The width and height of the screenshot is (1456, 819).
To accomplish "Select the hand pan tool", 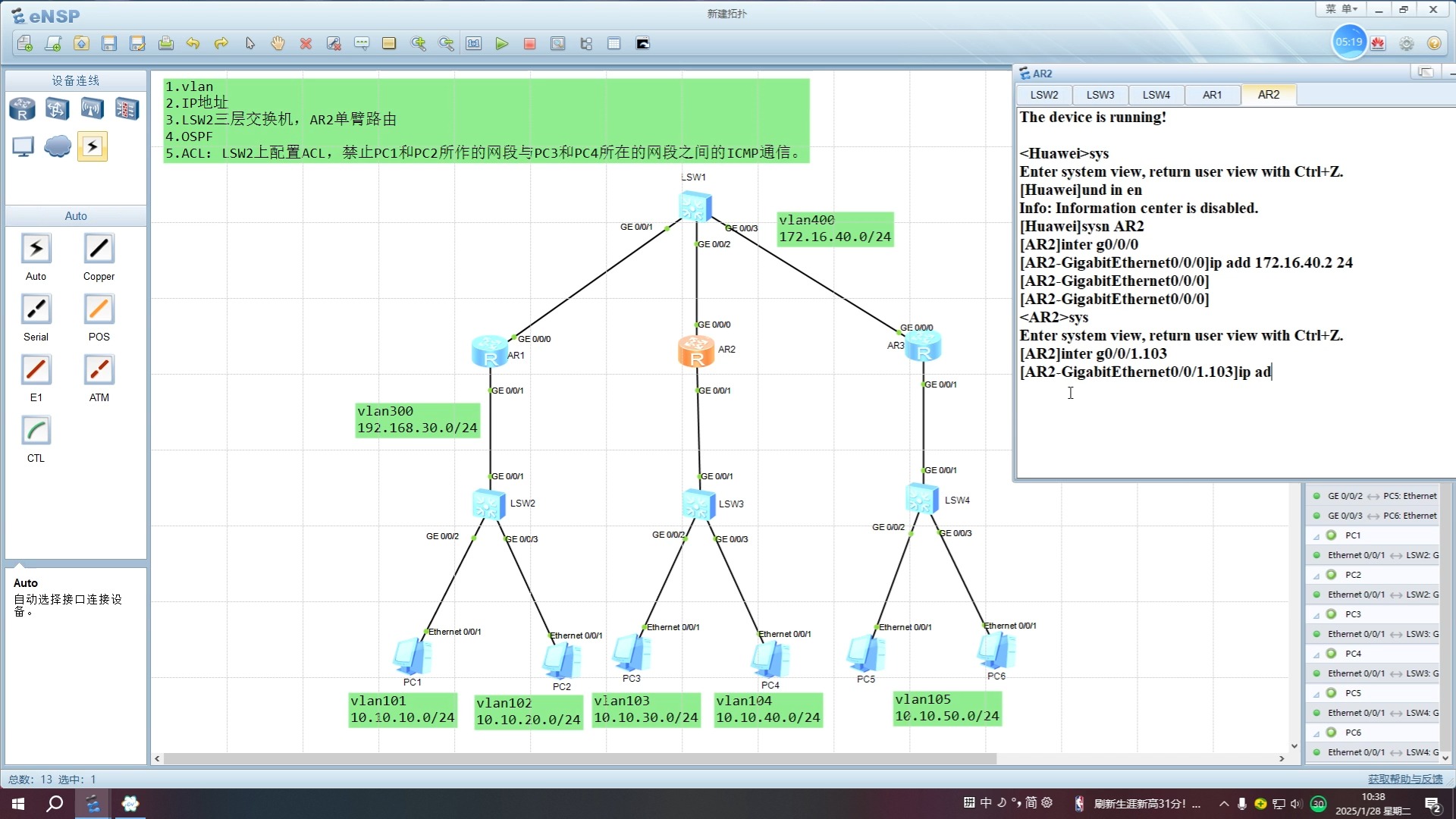I will click(x=278, y=43).
